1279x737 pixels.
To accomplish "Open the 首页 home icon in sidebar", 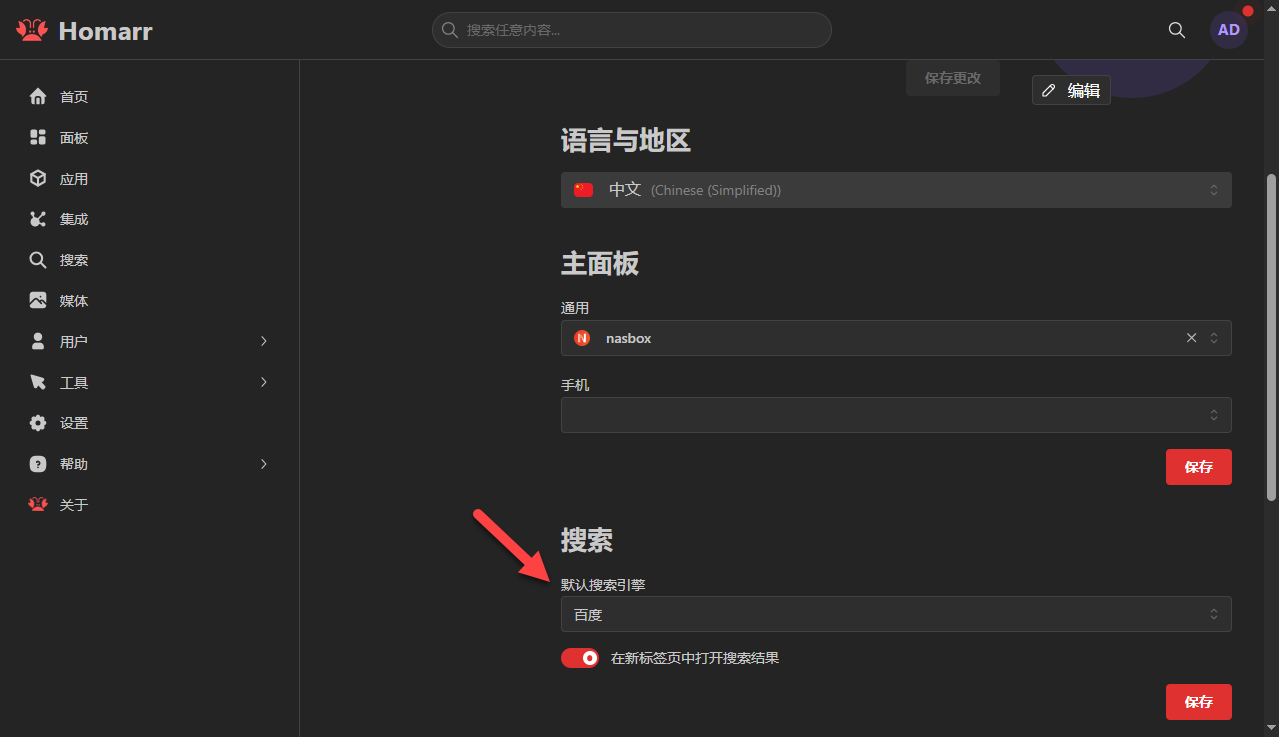I will tap(38, 96).
